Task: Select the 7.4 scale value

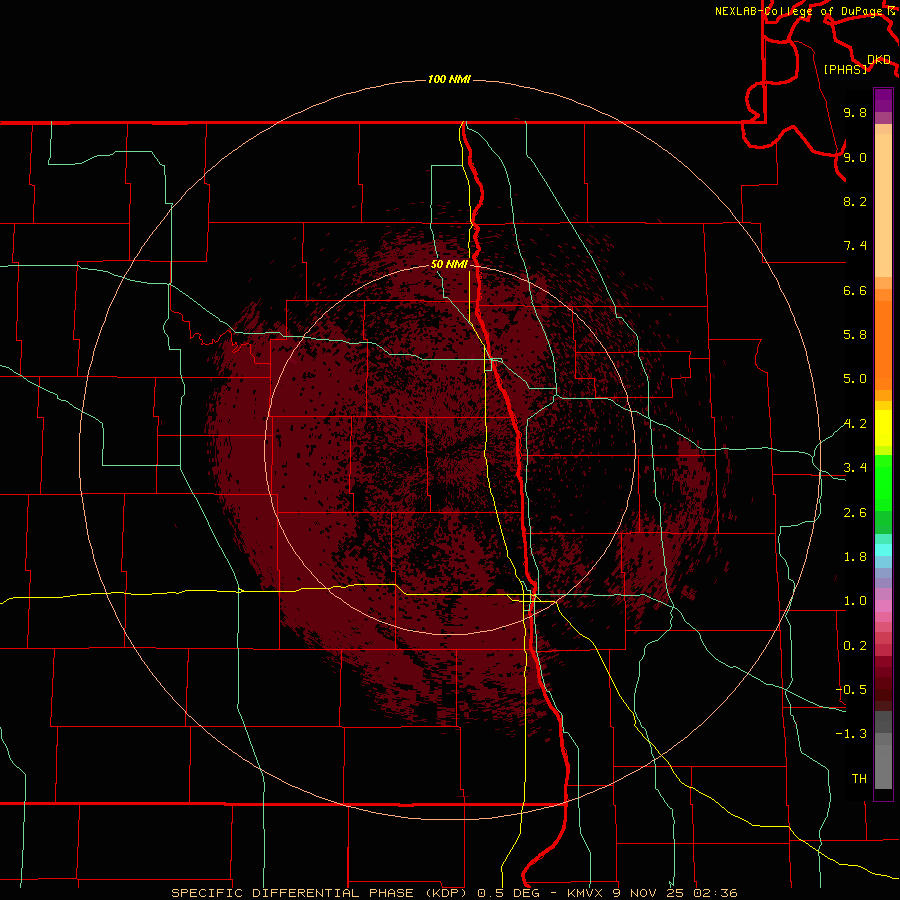Action: pyautogui.click(x=855, y=246)
